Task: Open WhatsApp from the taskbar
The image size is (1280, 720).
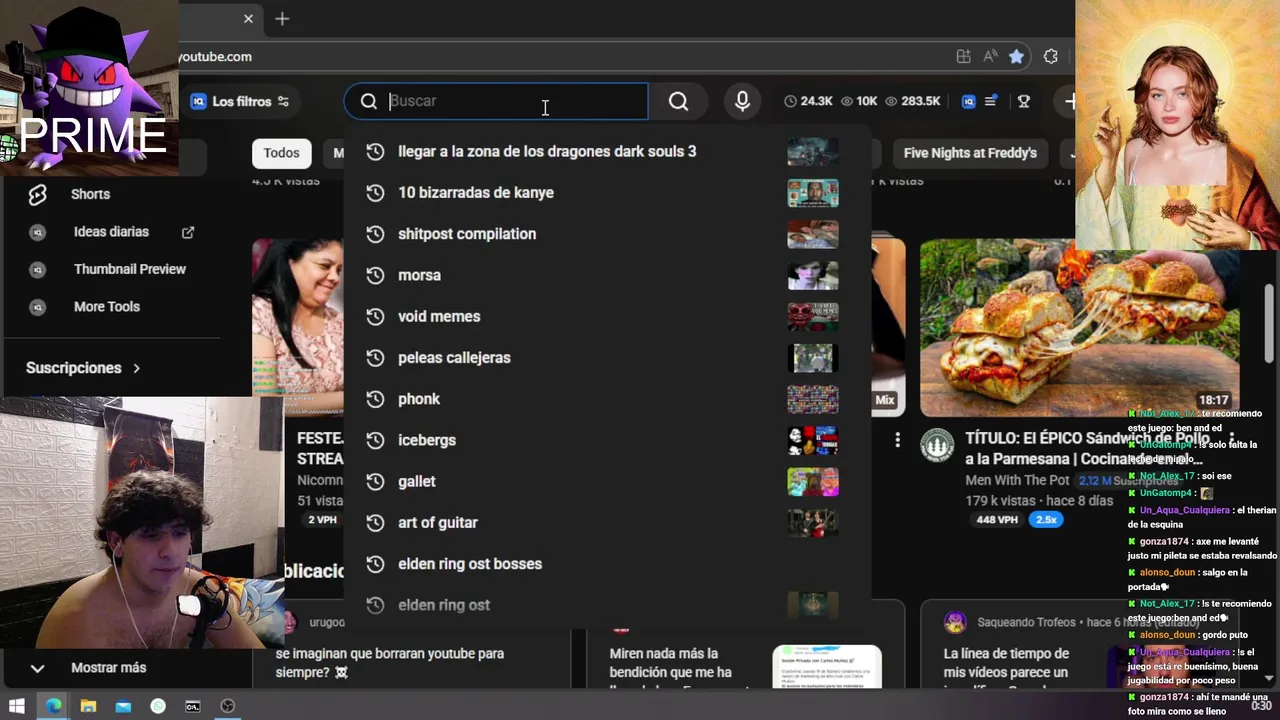Action: pos(158,706)
